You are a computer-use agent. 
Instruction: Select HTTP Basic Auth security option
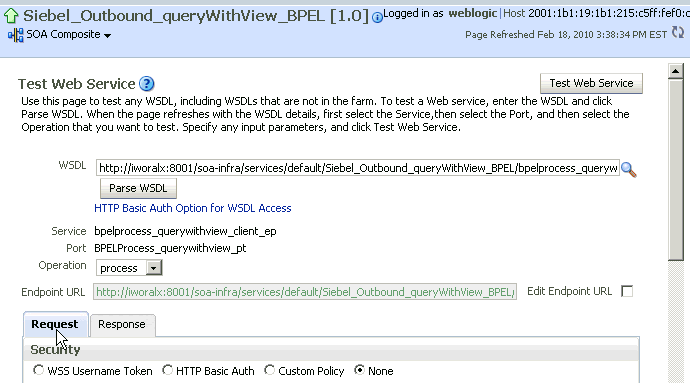click(167, 370)
